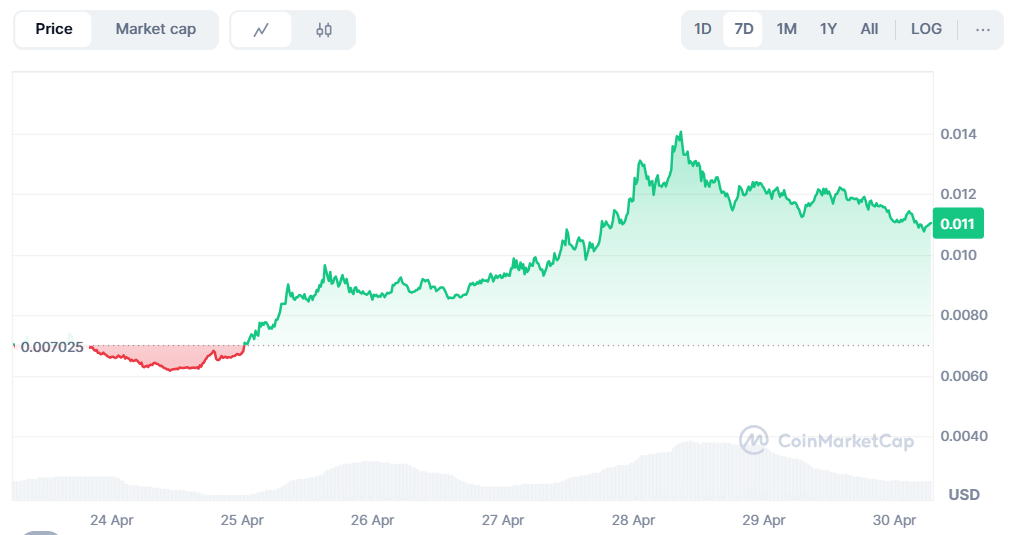Click the red dip area of chart
Image resolution: width=1012 pixels, height=535 pixels.
point(170,358)
